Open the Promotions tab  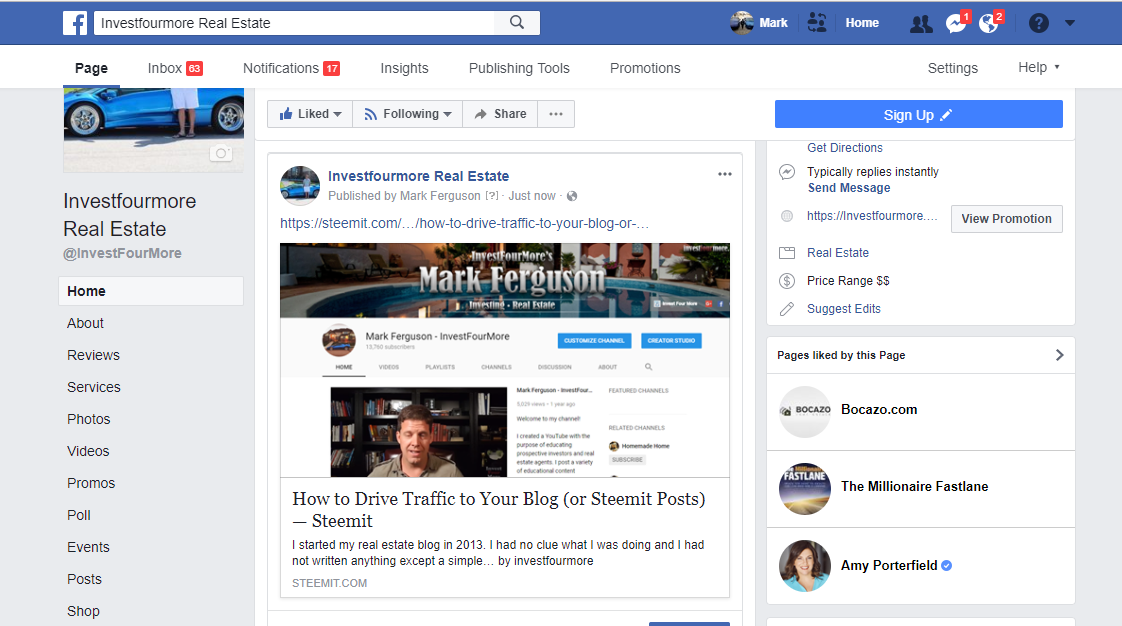(x=645, y=68)
